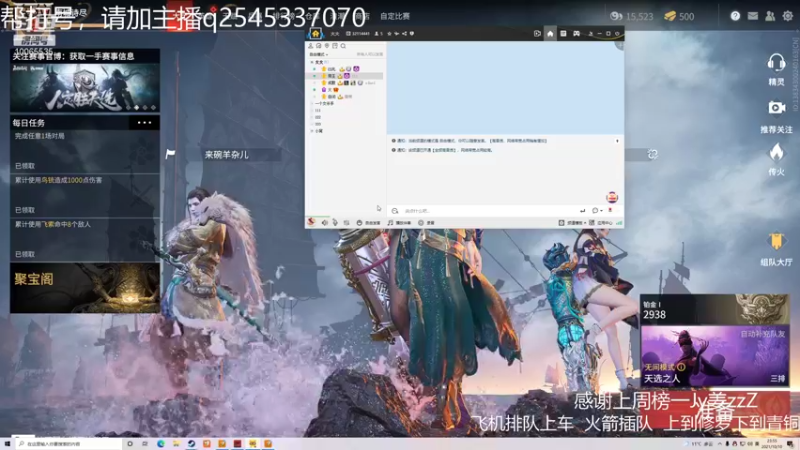Open the Edge browser taskbar icon
The width and height of the screenshot is (800, 450).
(161, 444)
